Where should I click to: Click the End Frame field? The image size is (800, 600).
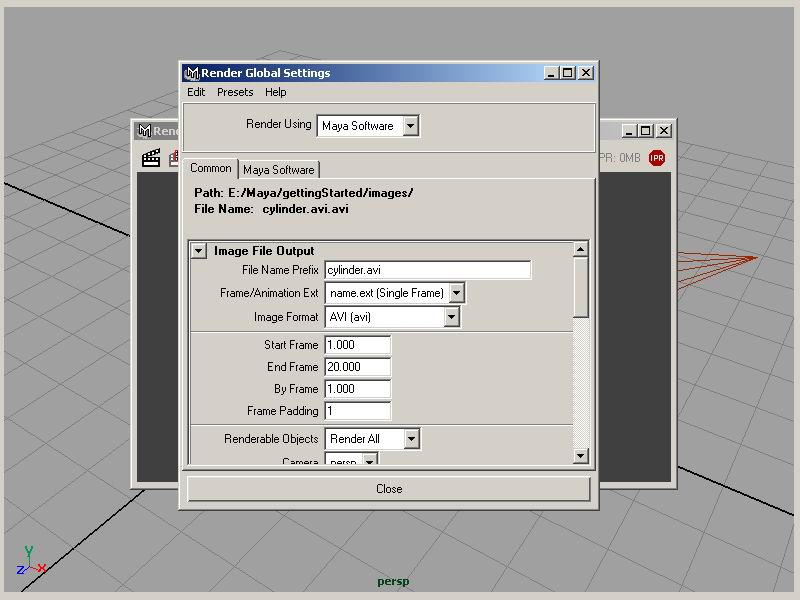point(358,367)
